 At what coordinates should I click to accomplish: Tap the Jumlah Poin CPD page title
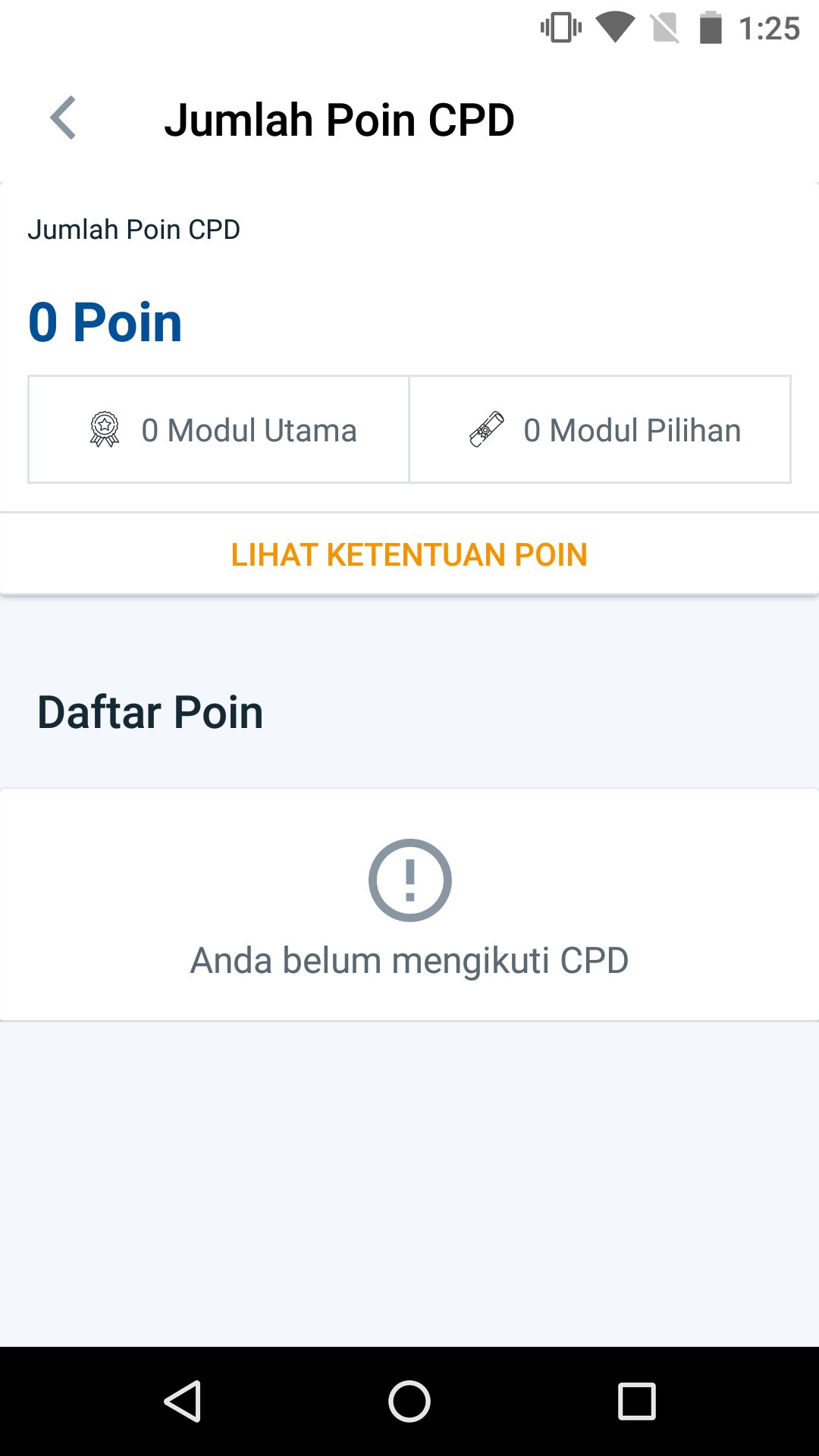coord(339,120)
